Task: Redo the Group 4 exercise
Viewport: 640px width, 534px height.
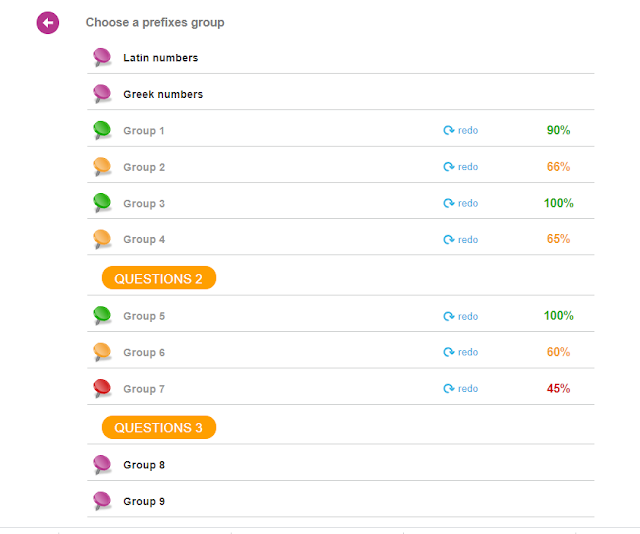Action: coord(461,240)
